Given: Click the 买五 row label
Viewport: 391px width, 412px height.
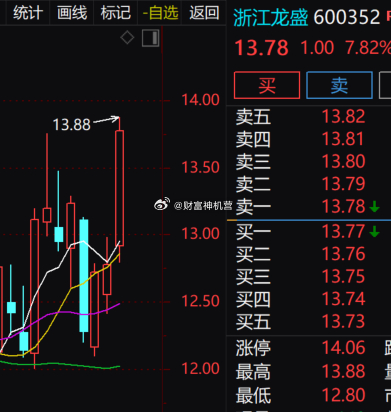Looking at the screenshot, I should point(253,322).
